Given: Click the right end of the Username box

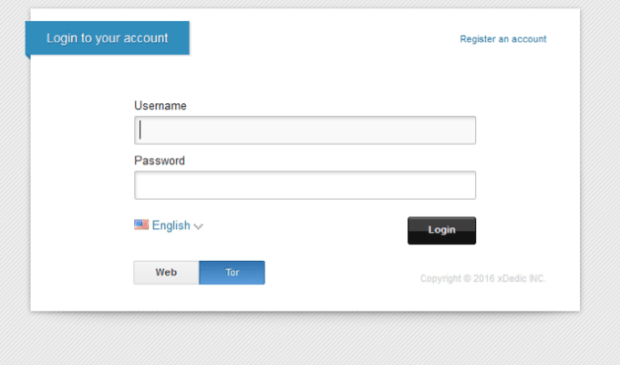Looking at the screenshot, I should click(469, 130).
